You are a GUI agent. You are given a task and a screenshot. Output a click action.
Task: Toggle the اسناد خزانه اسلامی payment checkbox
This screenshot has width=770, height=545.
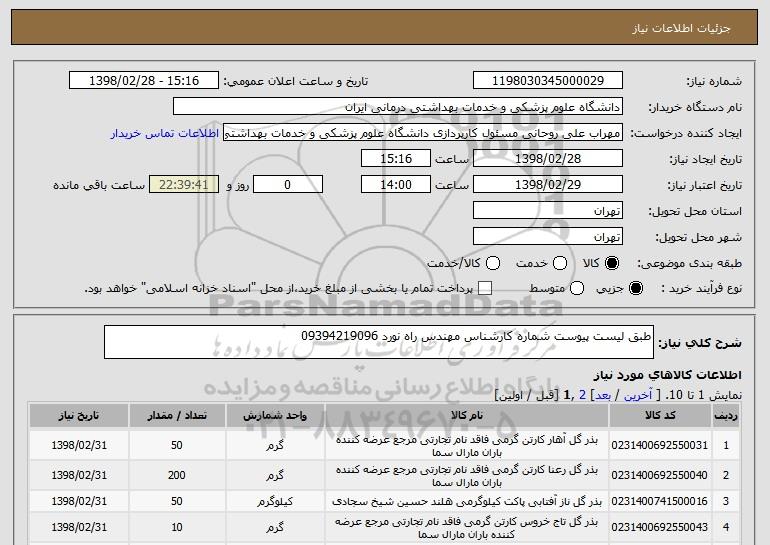(x=485, y=288)
